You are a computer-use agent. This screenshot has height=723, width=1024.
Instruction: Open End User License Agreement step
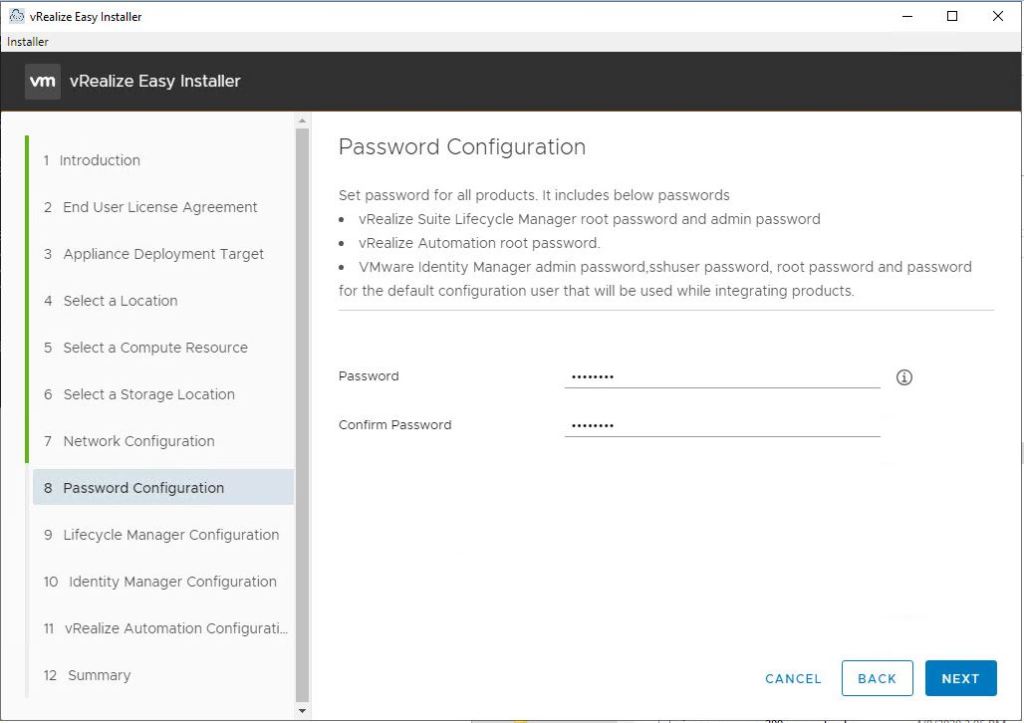[160, 207]
